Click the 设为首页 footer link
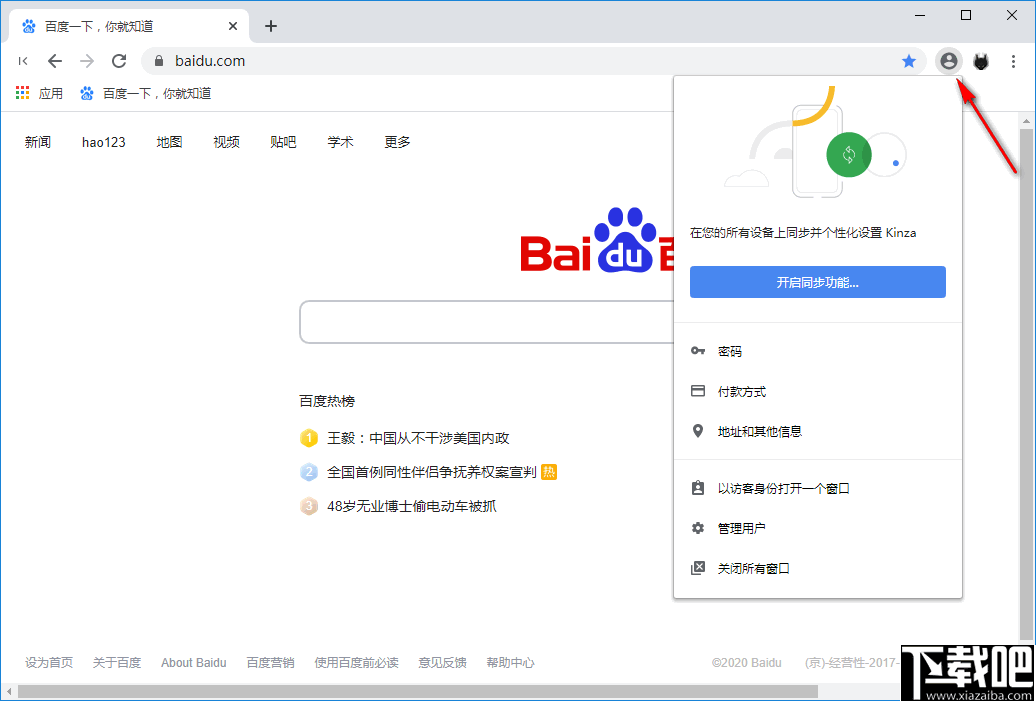The height and width of the screenshot is (701, 1036). (x=49, y=663)
